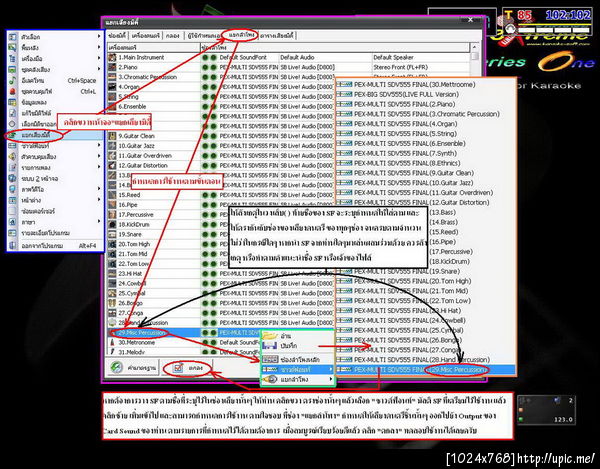Click the 11.Guitar Overdriven row icon
Viewport: 600px width, 469px height.
pyautogui.click(x=112, y=156)
